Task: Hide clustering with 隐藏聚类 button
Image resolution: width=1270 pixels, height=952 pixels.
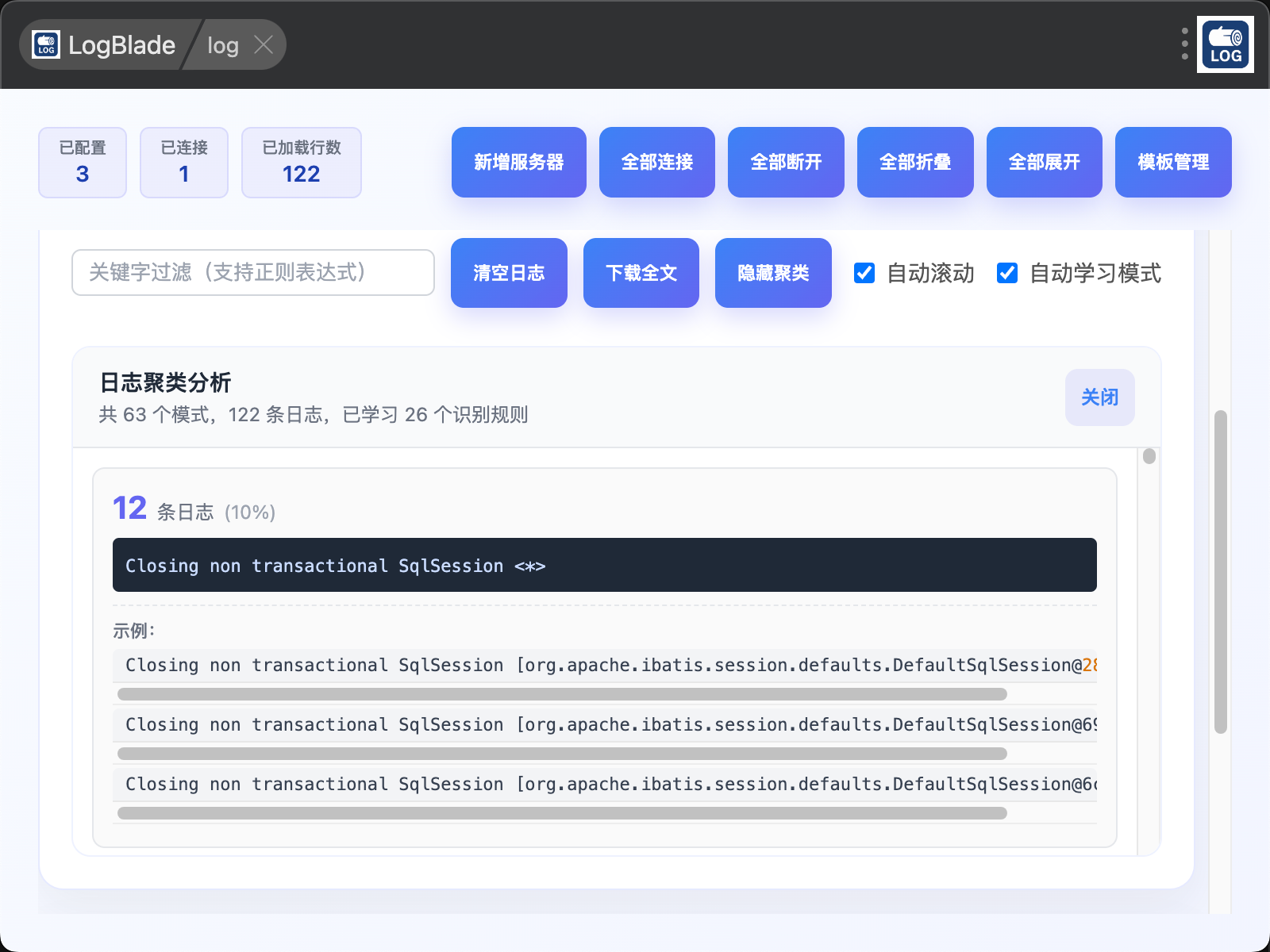Action: (x=773, y=273)
